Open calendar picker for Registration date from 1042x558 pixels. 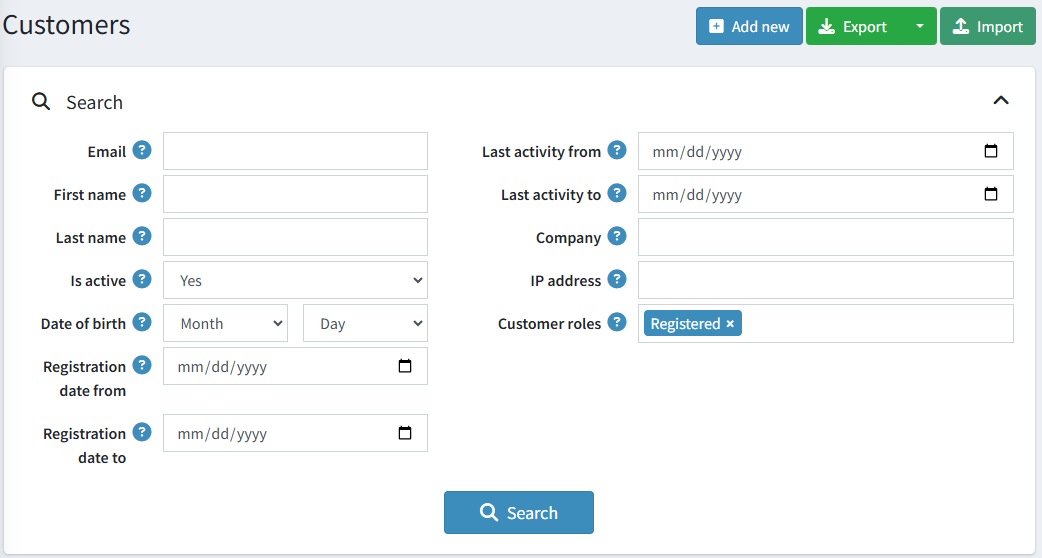405,366
